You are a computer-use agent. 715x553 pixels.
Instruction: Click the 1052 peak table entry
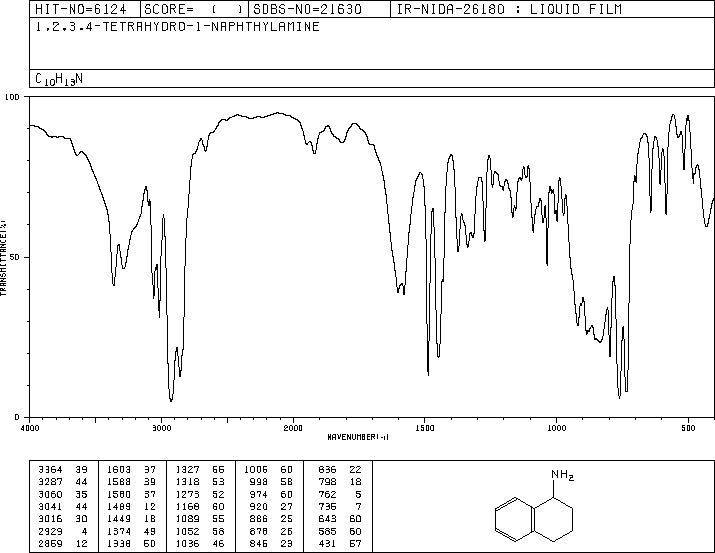[x=200, y=531]
